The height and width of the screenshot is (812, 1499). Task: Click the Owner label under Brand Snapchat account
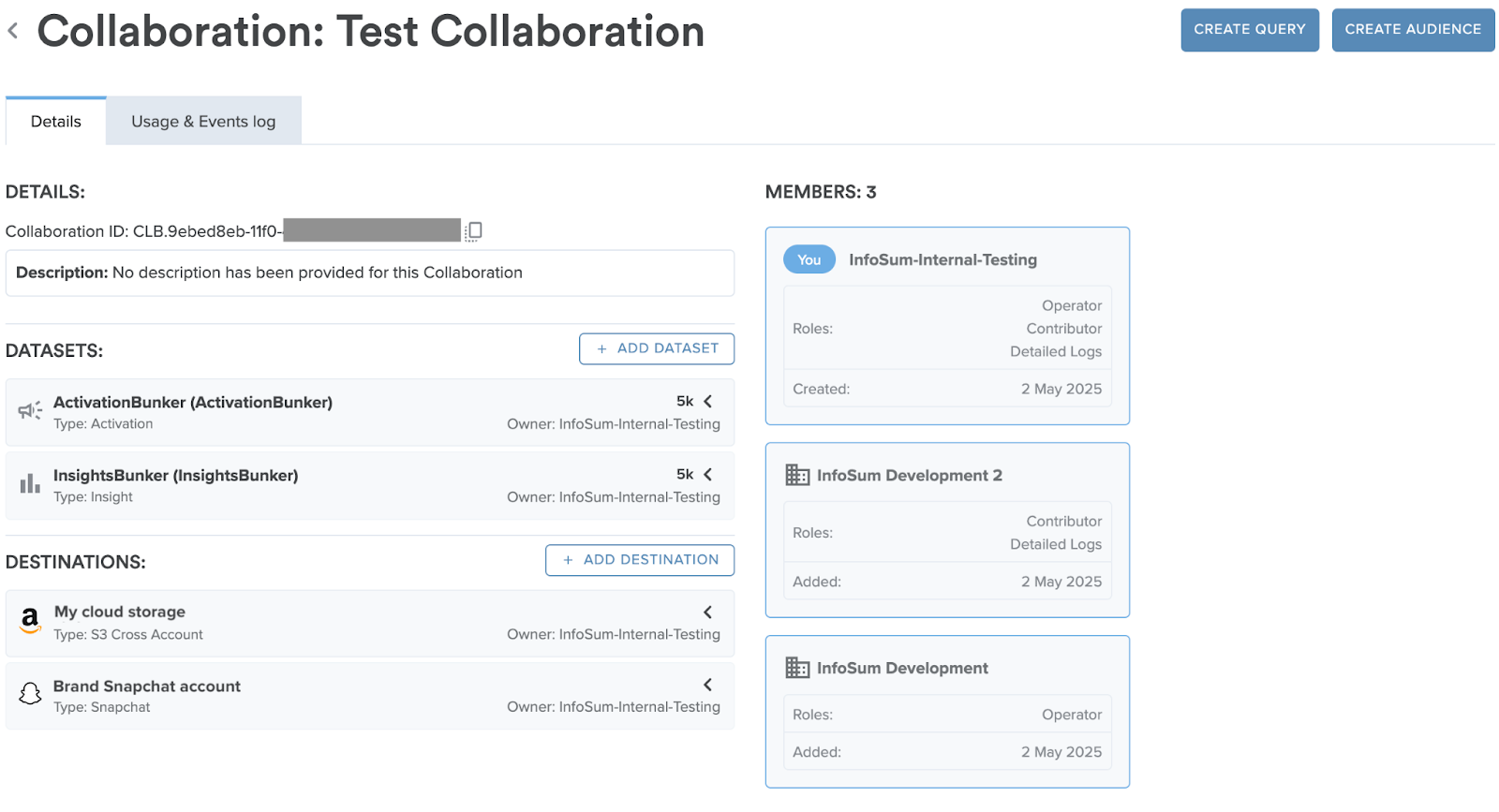tap(614, 706)
